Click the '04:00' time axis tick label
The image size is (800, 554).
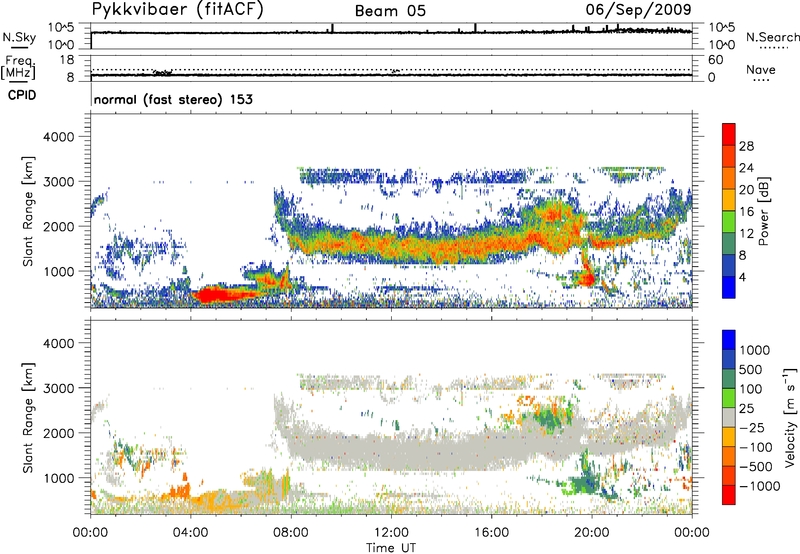191,533
